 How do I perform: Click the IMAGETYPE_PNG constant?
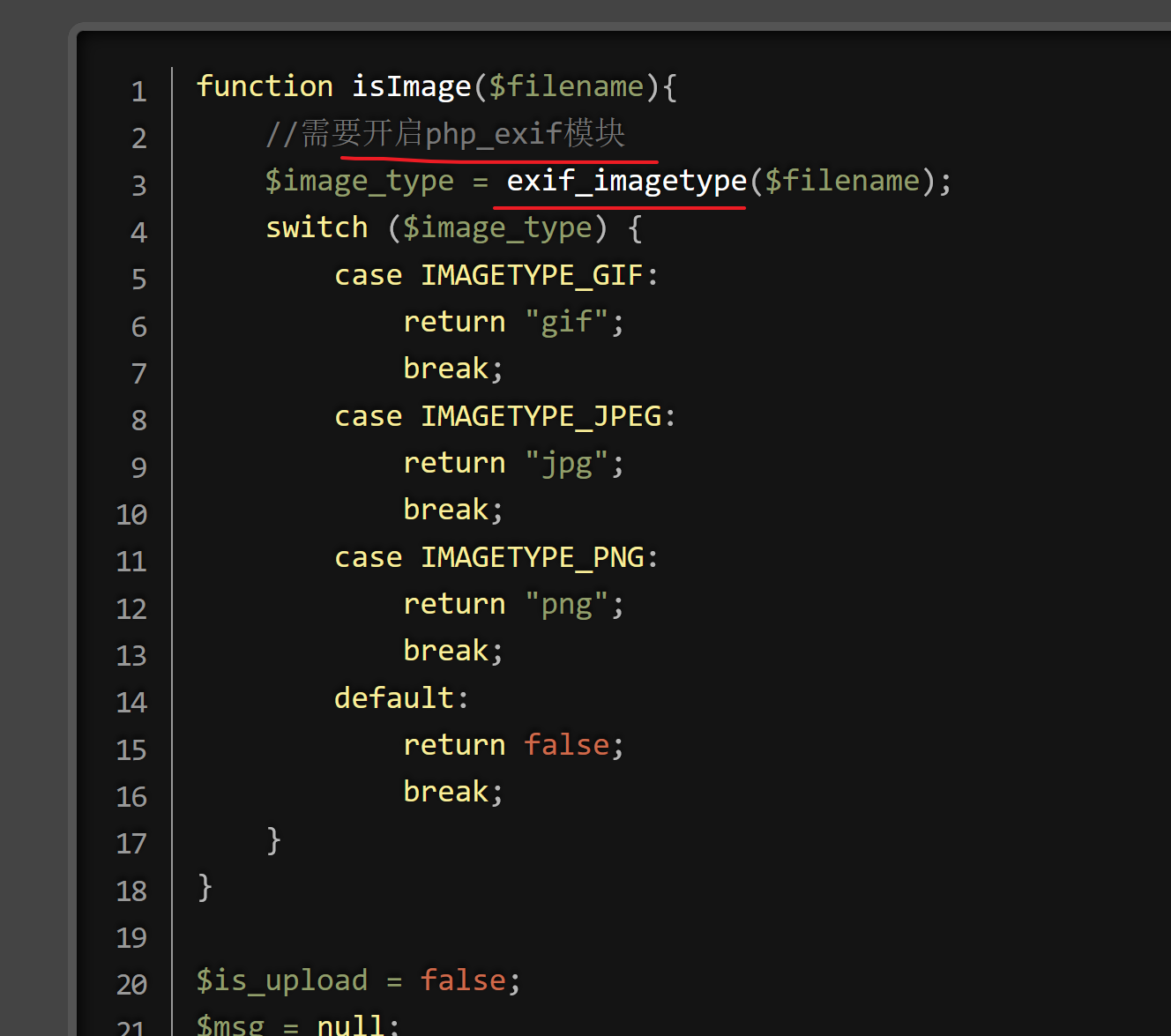coord(532,557)
